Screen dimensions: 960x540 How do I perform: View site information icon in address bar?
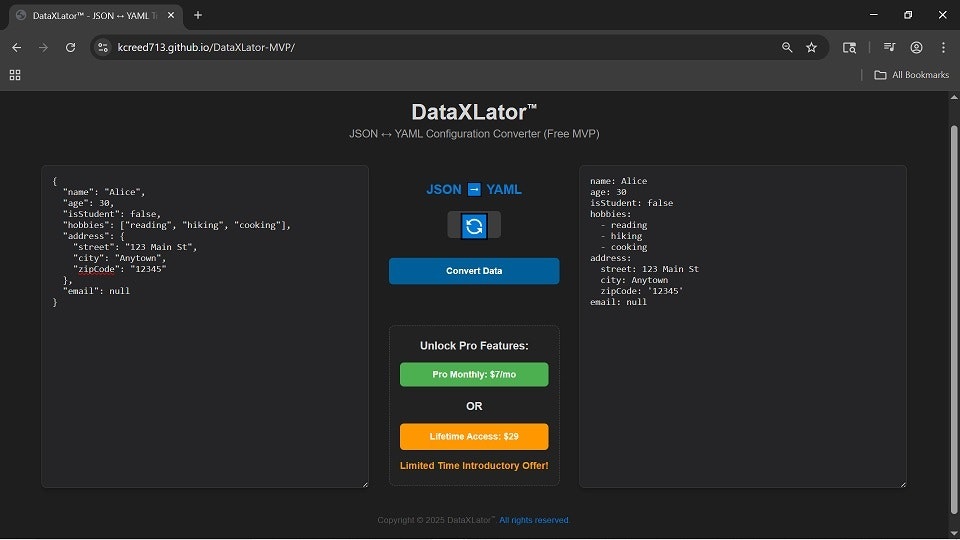tap(103, 47)
